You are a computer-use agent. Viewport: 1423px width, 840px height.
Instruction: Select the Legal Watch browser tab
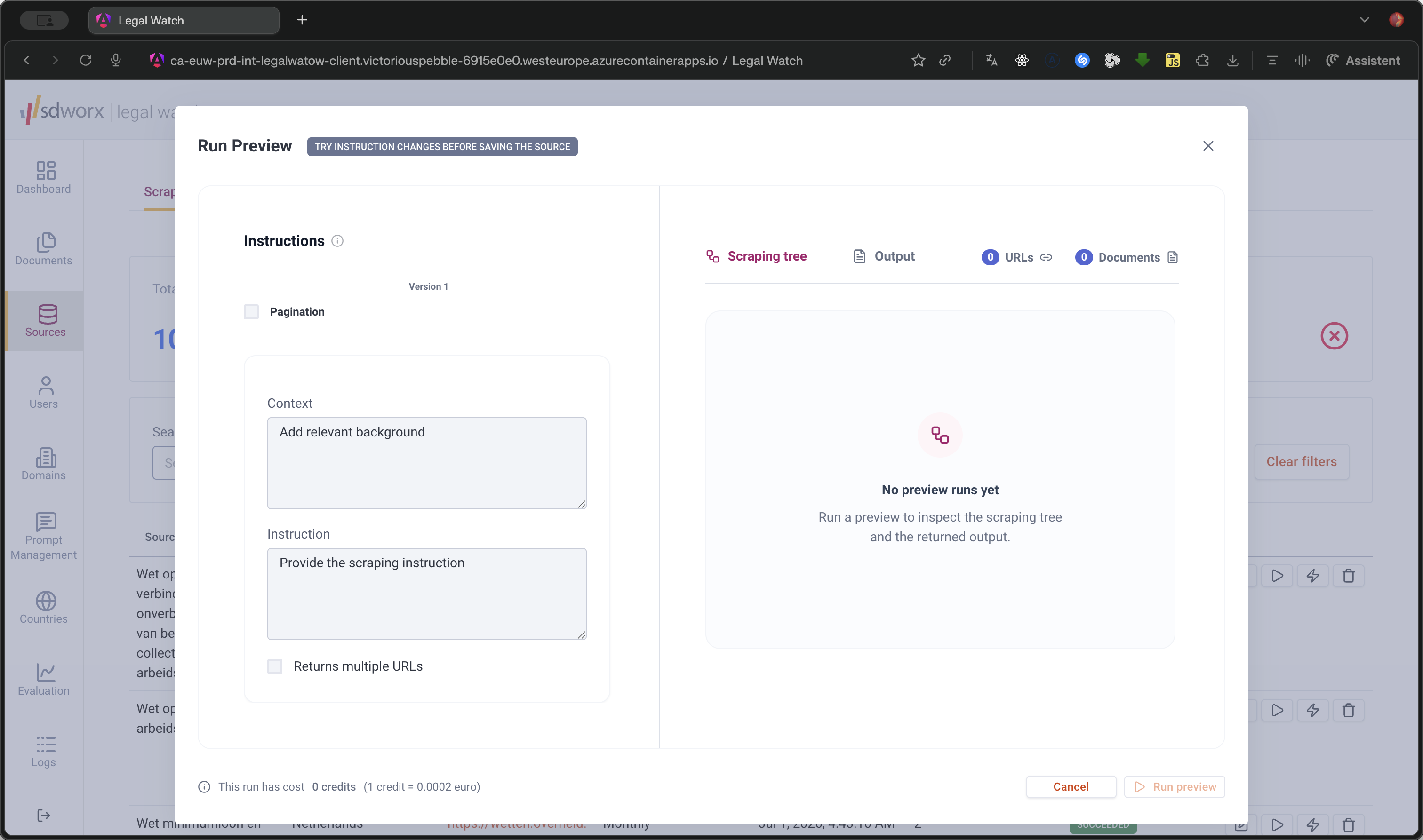[x=184, y=20]
